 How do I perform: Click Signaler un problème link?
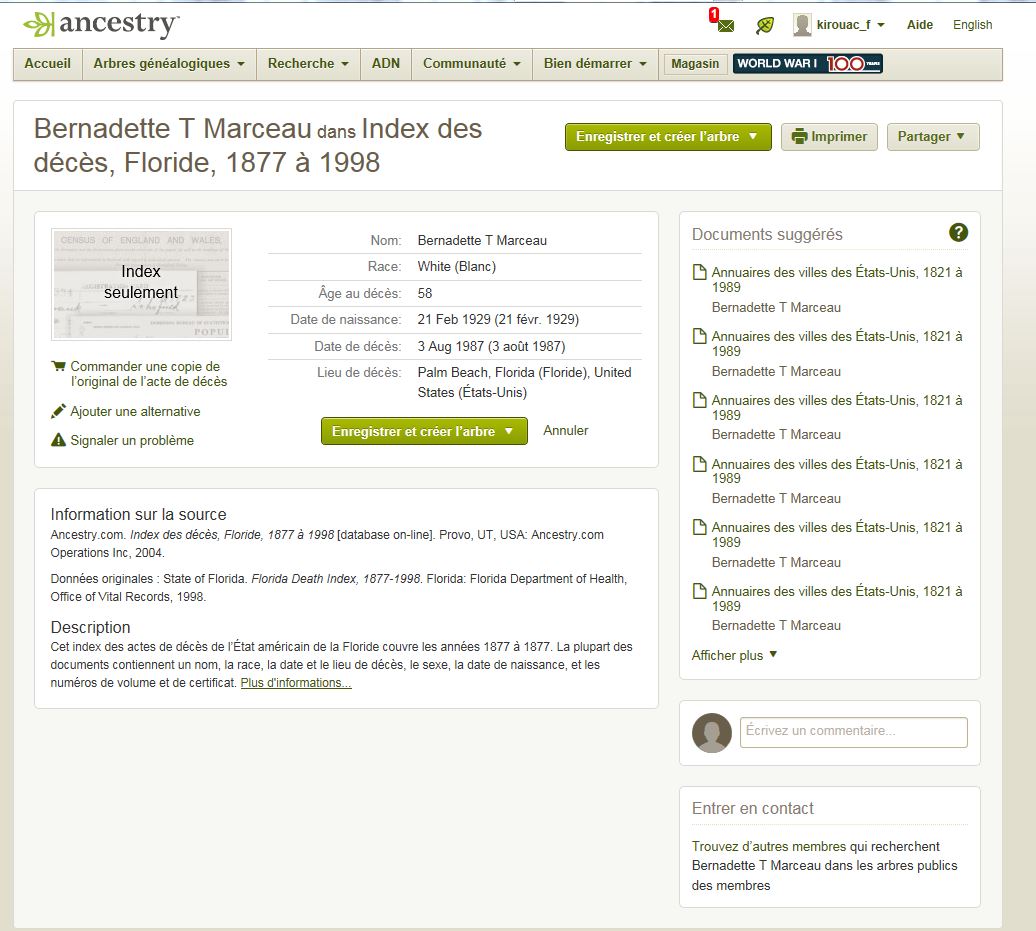(x=132, y=440)
